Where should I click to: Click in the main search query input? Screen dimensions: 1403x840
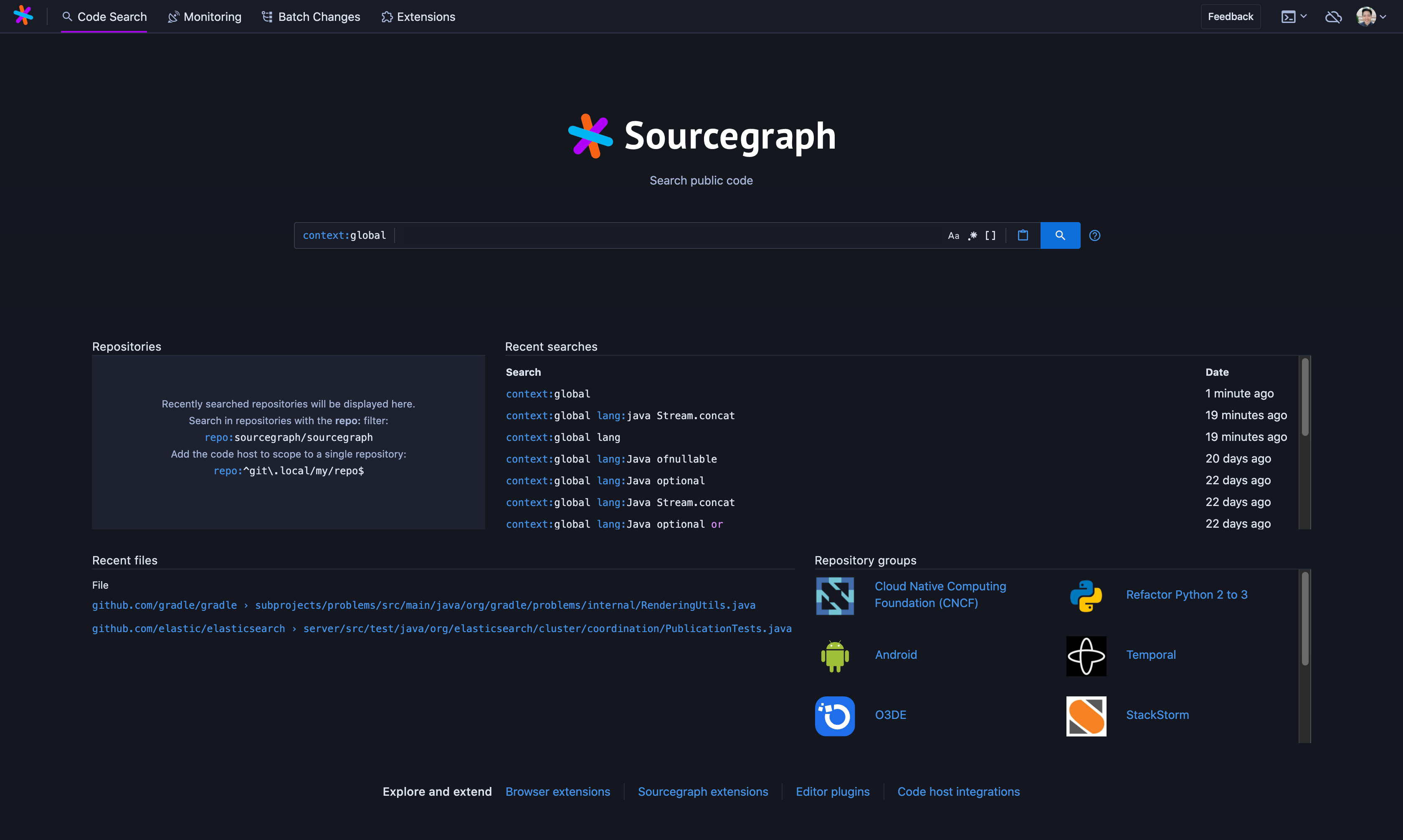(x=668, y=235)
